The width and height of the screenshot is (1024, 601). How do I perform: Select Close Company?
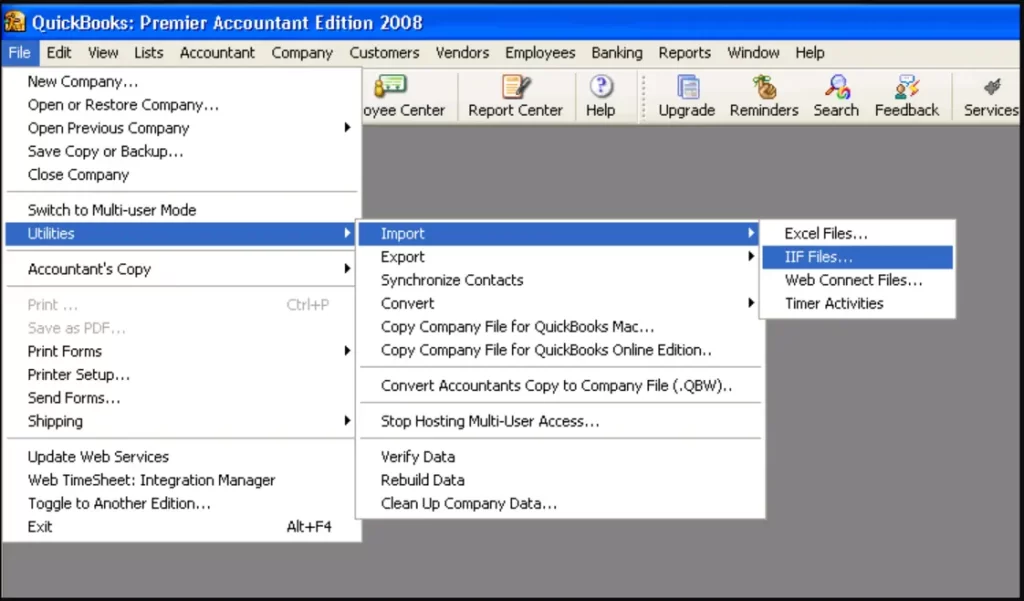(78, 174)
